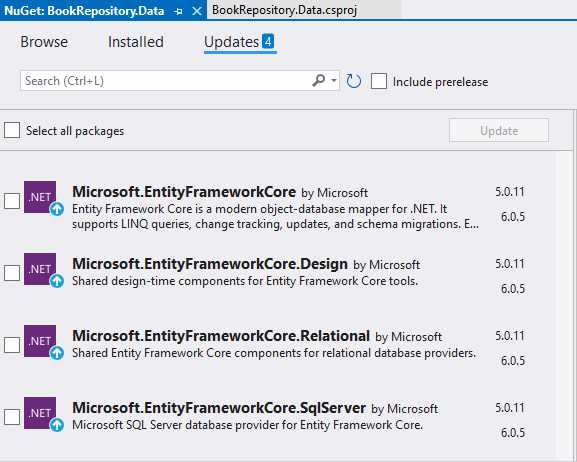Image resolution: width=577 pixels, height=462 pixels.
Task: Click version 6.0.5 of EntityFrameworkCore.Relational
Action: point(513,361)
